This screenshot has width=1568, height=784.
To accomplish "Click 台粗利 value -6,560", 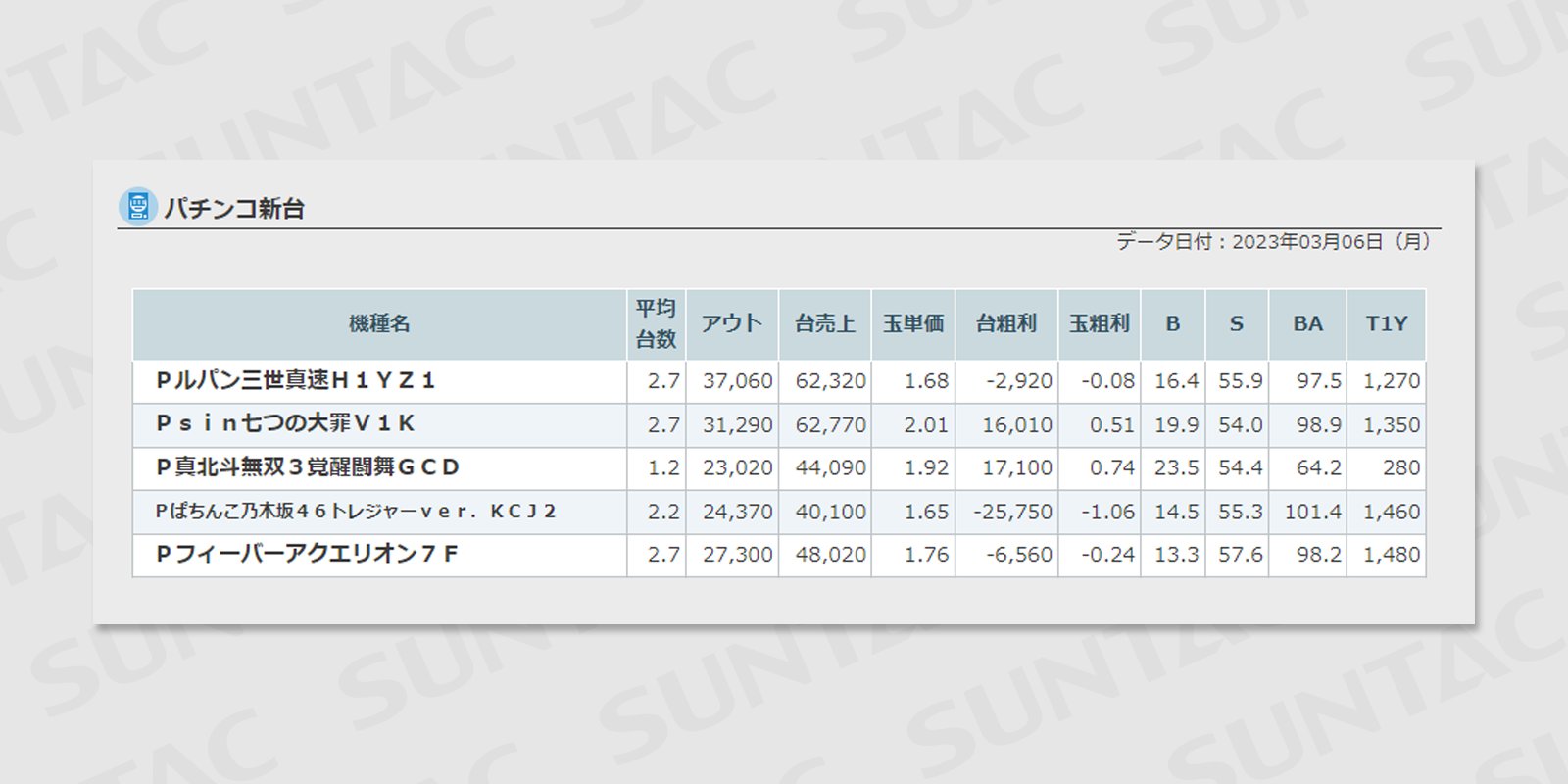I will 1019,555.
